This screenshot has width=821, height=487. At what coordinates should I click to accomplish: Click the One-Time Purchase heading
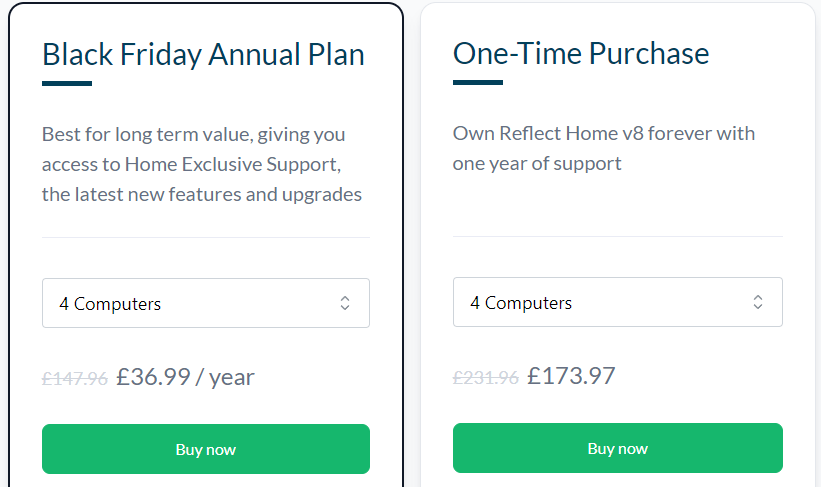point(581,53)
